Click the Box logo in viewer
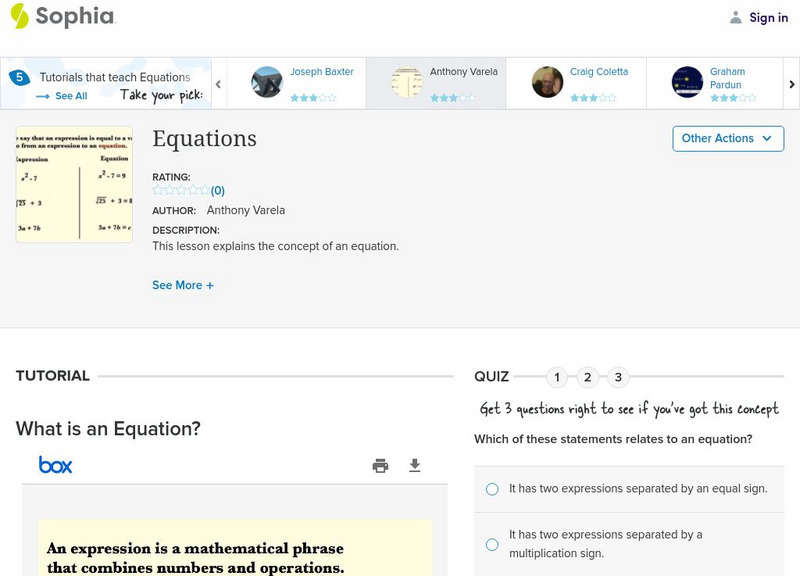 pos(56,465)
